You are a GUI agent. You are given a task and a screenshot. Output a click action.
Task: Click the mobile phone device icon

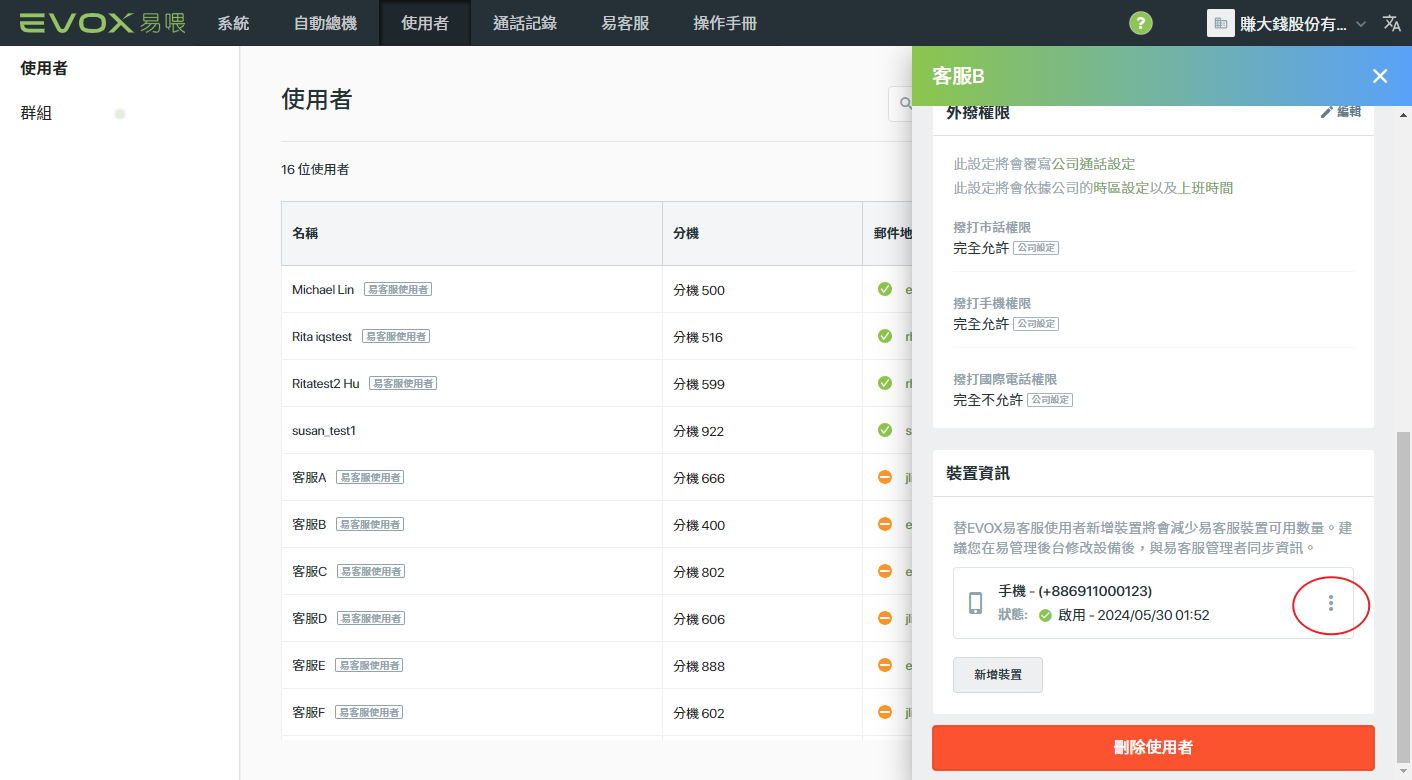point(976,603)
